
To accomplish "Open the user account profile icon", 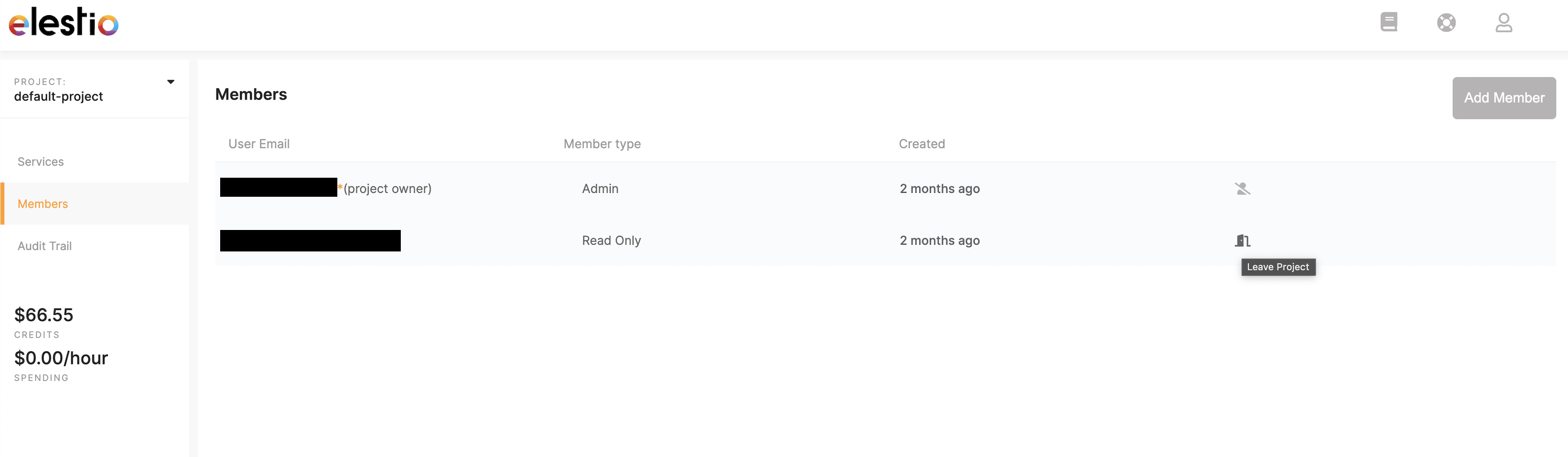I will point(1504,22).
